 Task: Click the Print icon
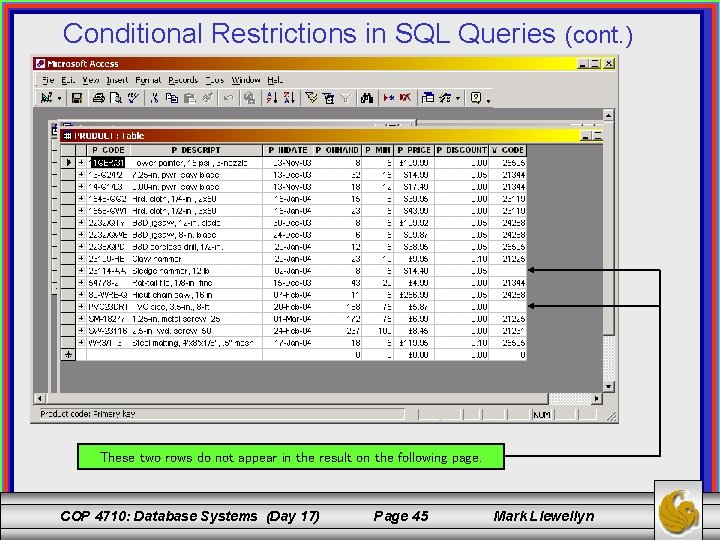(99, 98)
